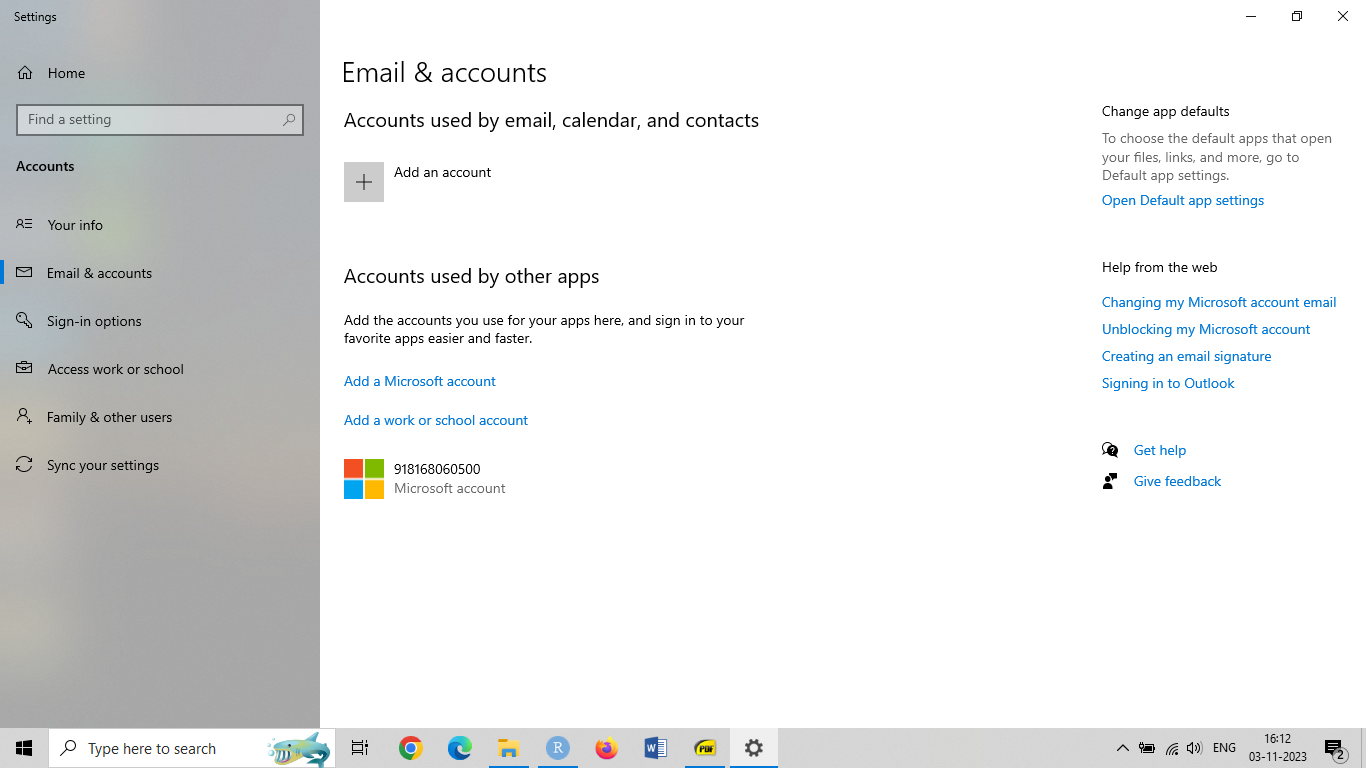This screenshot has width=1366, height=768.
Task: Open the Get help link
Action: (x=1159, y=450)
